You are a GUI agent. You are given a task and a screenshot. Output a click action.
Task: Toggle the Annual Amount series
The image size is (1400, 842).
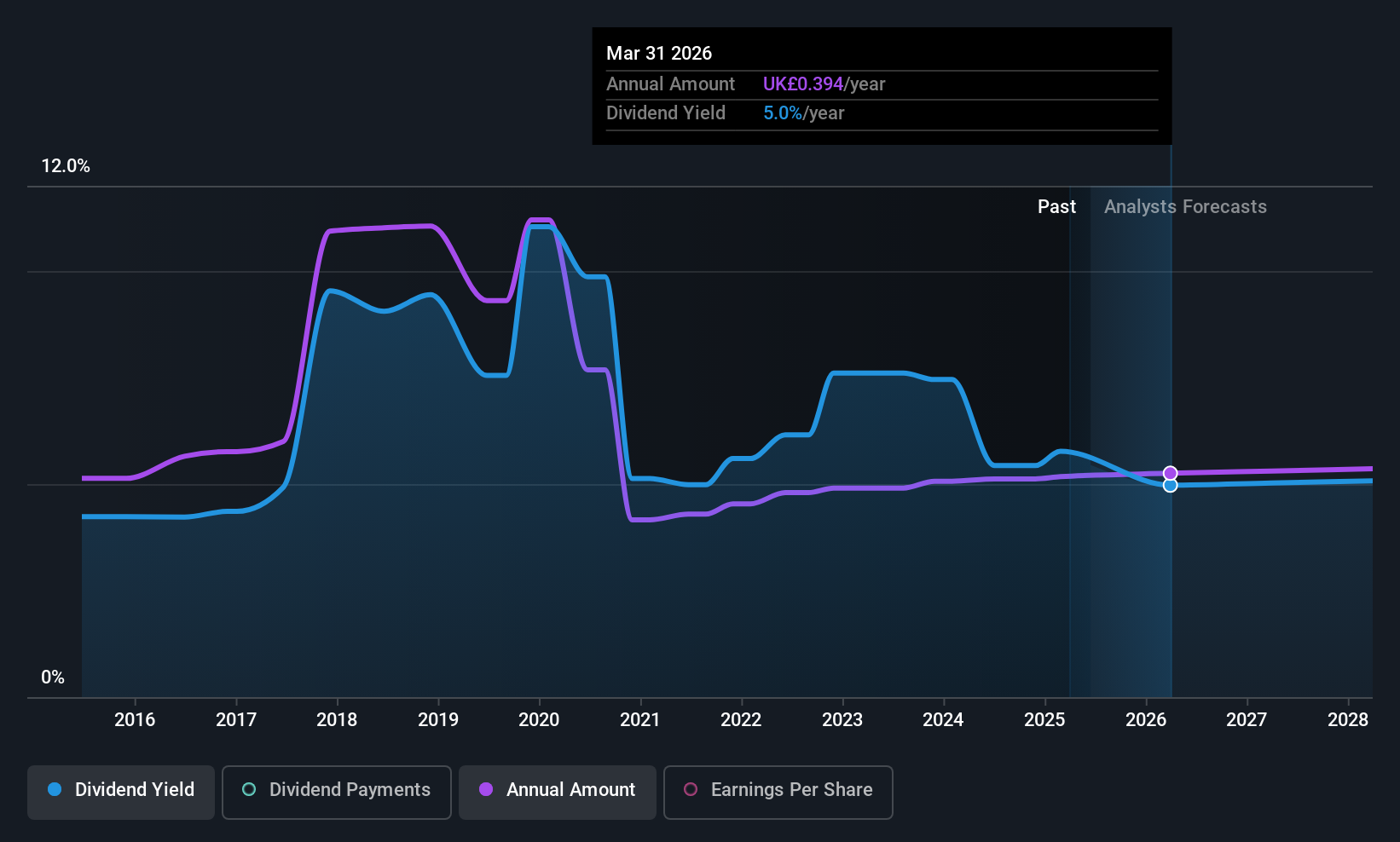[x=558, y=792]
